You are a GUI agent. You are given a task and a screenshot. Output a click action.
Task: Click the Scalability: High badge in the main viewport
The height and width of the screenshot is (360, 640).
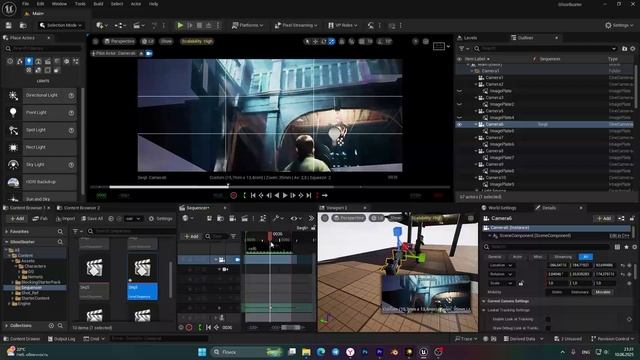click(197, 41)
